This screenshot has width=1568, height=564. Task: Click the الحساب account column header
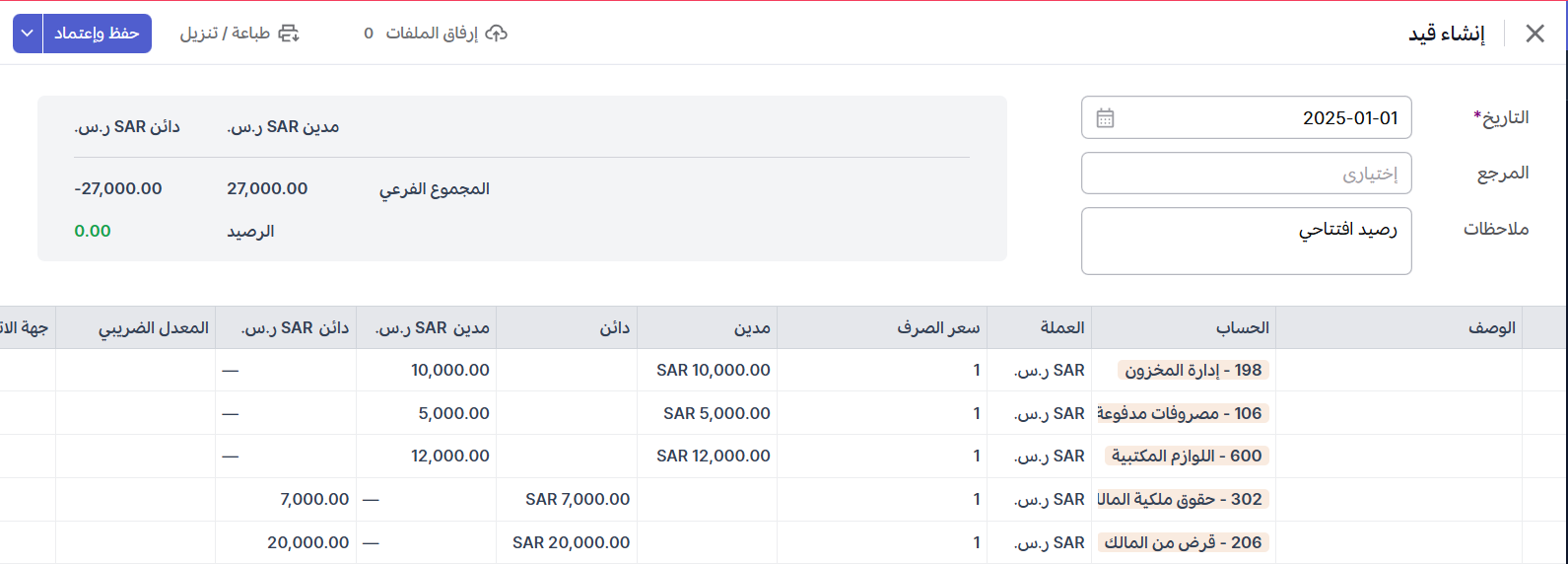1242,328
